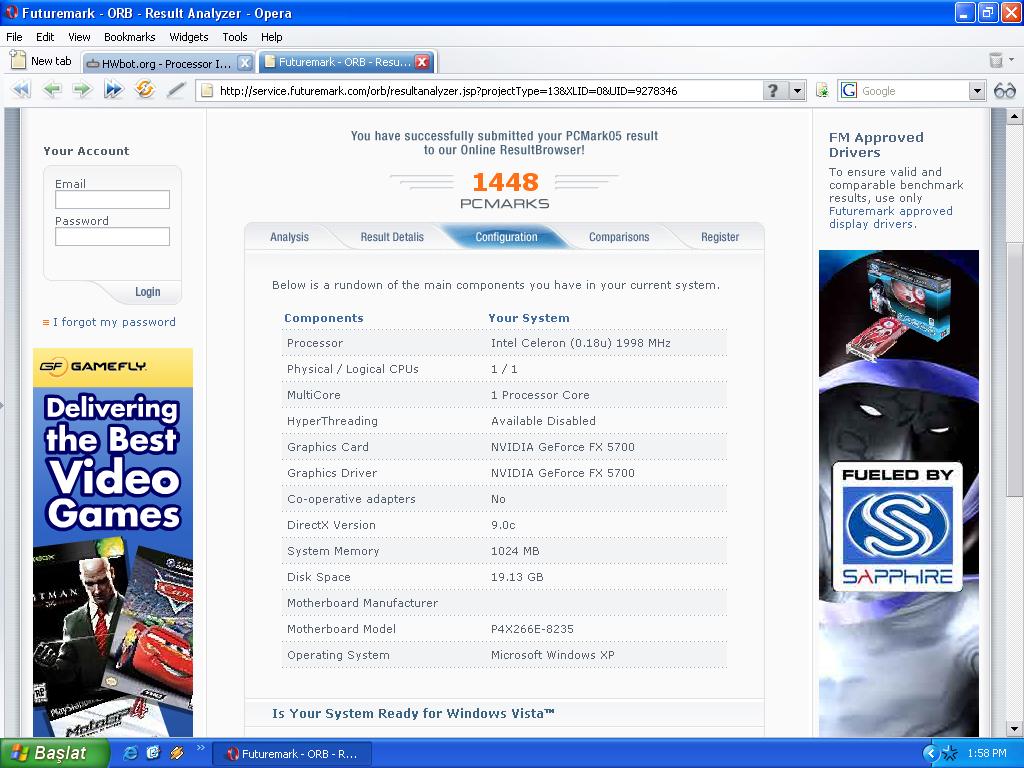Go back with the Back arrow
This screenshot has height=768, width=1024.
(52, 89)
